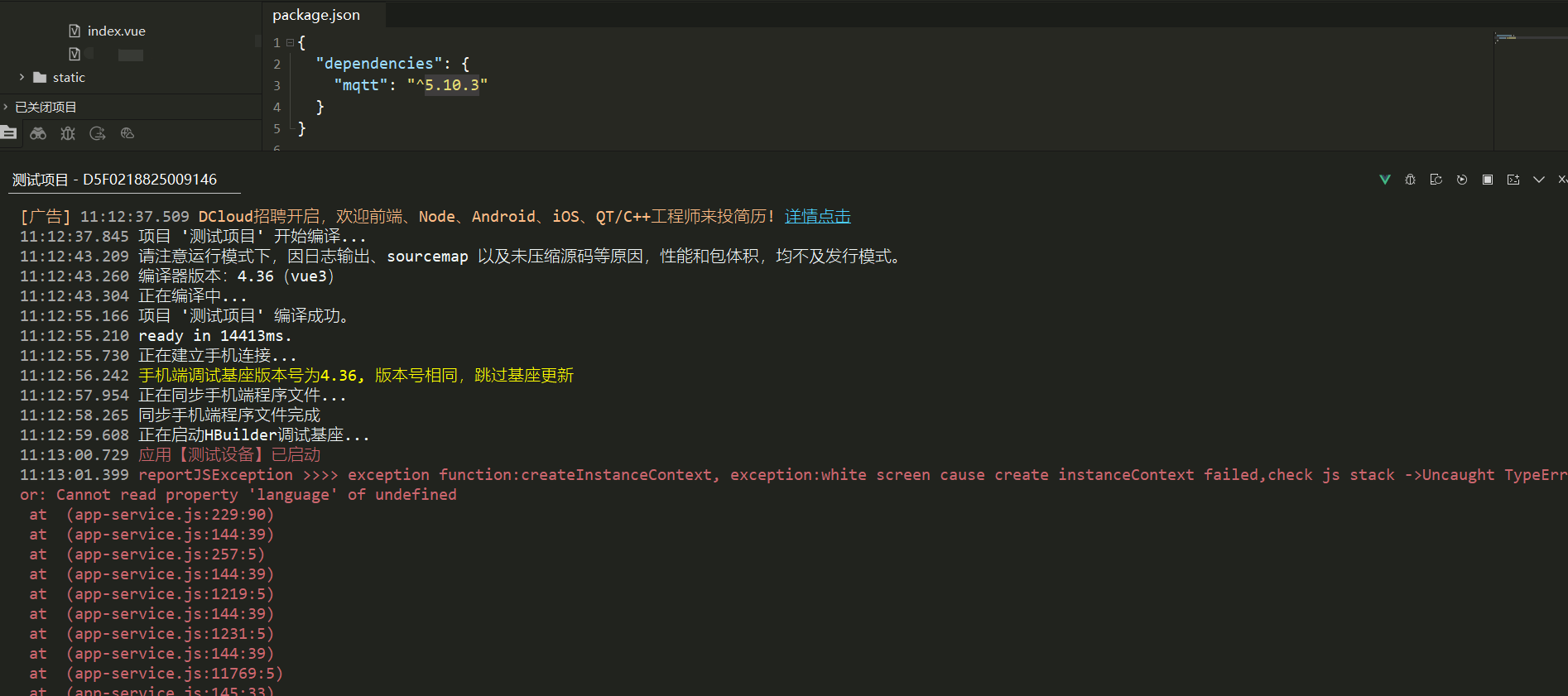Click the green Vue icon in console toolbar
Screen dimensions: 1568x696
pyautogui.click(x=1385, y=180)
